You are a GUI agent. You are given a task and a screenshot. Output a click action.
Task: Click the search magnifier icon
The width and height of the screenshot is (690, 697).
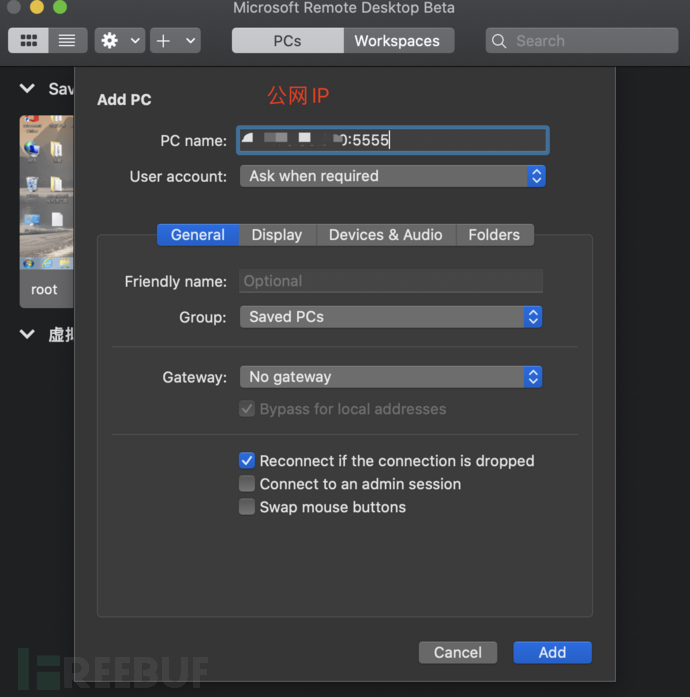point(499,41)
